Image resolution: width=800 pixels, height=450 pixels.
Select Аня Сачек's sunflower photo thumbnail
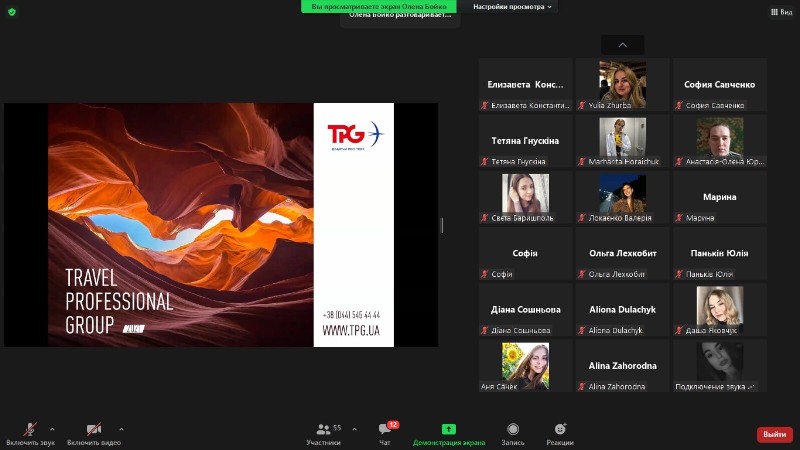coord(525,365)
